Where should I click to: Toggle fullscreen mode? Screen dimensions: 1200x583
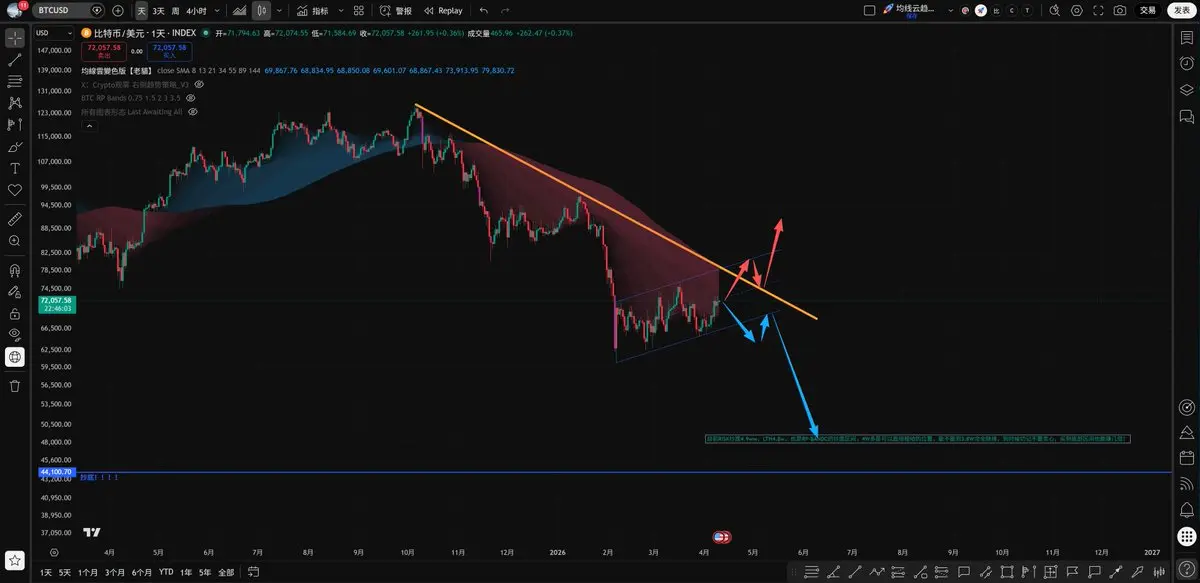[1097, 10]
